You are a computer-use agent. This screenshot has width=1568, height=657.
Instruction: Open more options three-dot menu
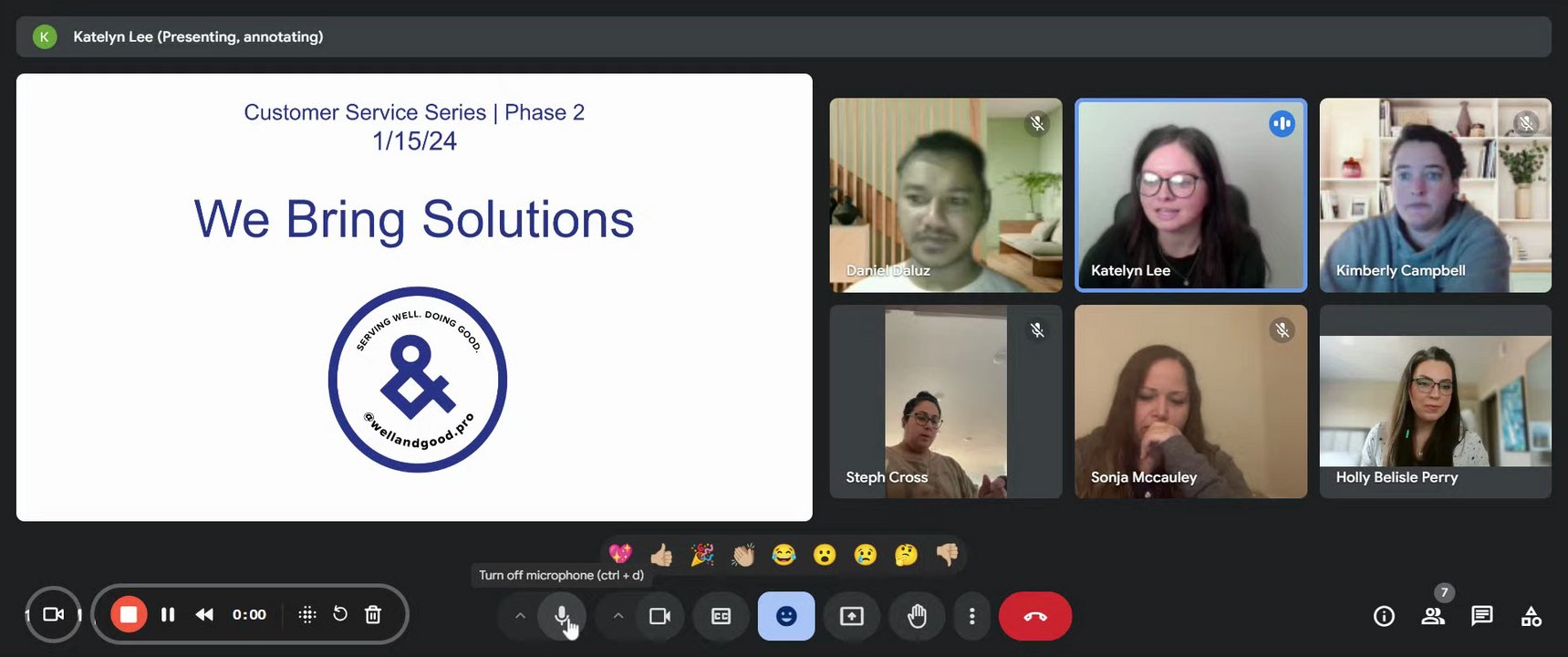[x=972, y=617]
